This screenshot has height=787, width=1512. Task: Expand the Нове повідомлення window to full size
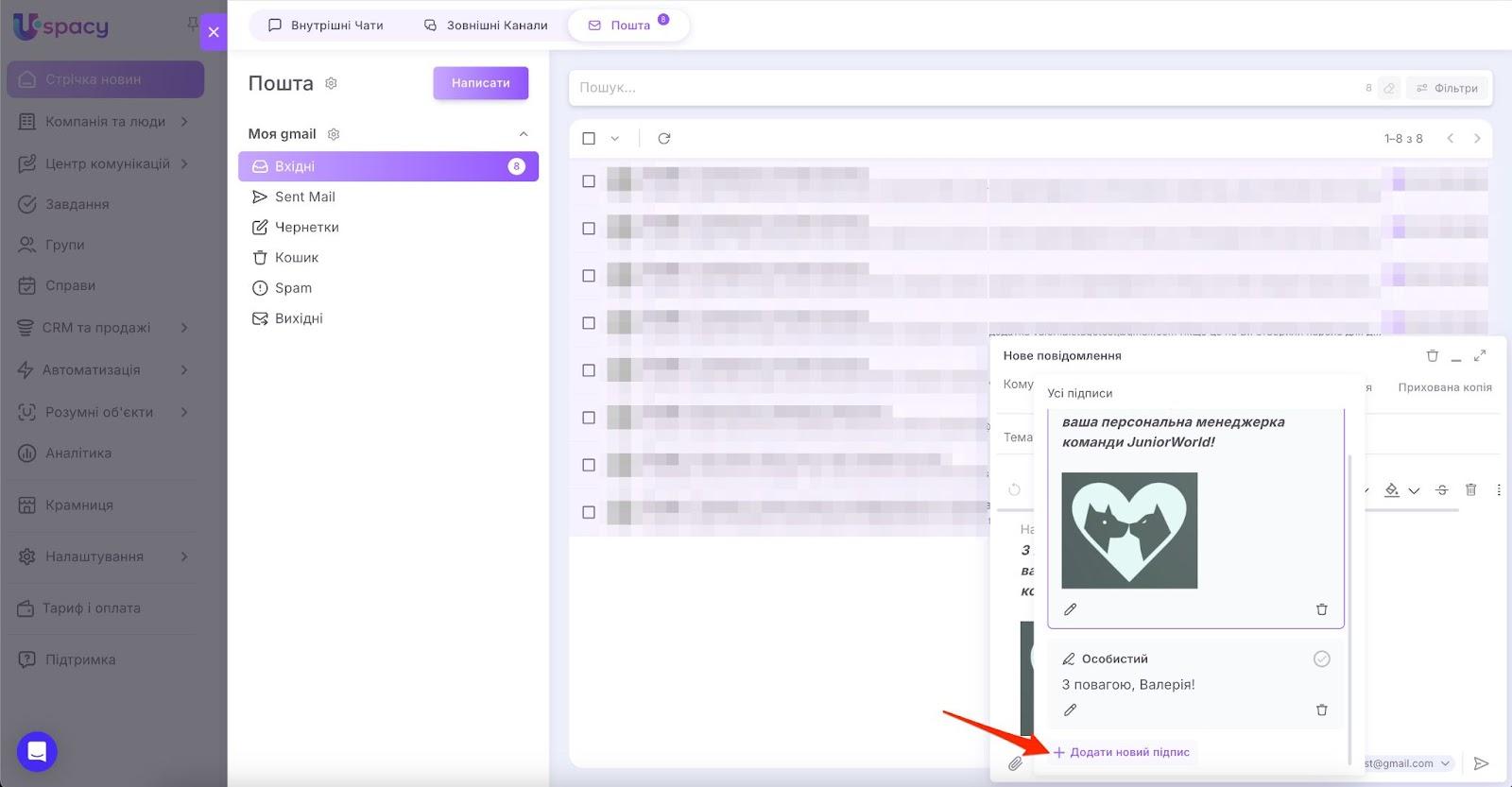[x=1480, y=355]
